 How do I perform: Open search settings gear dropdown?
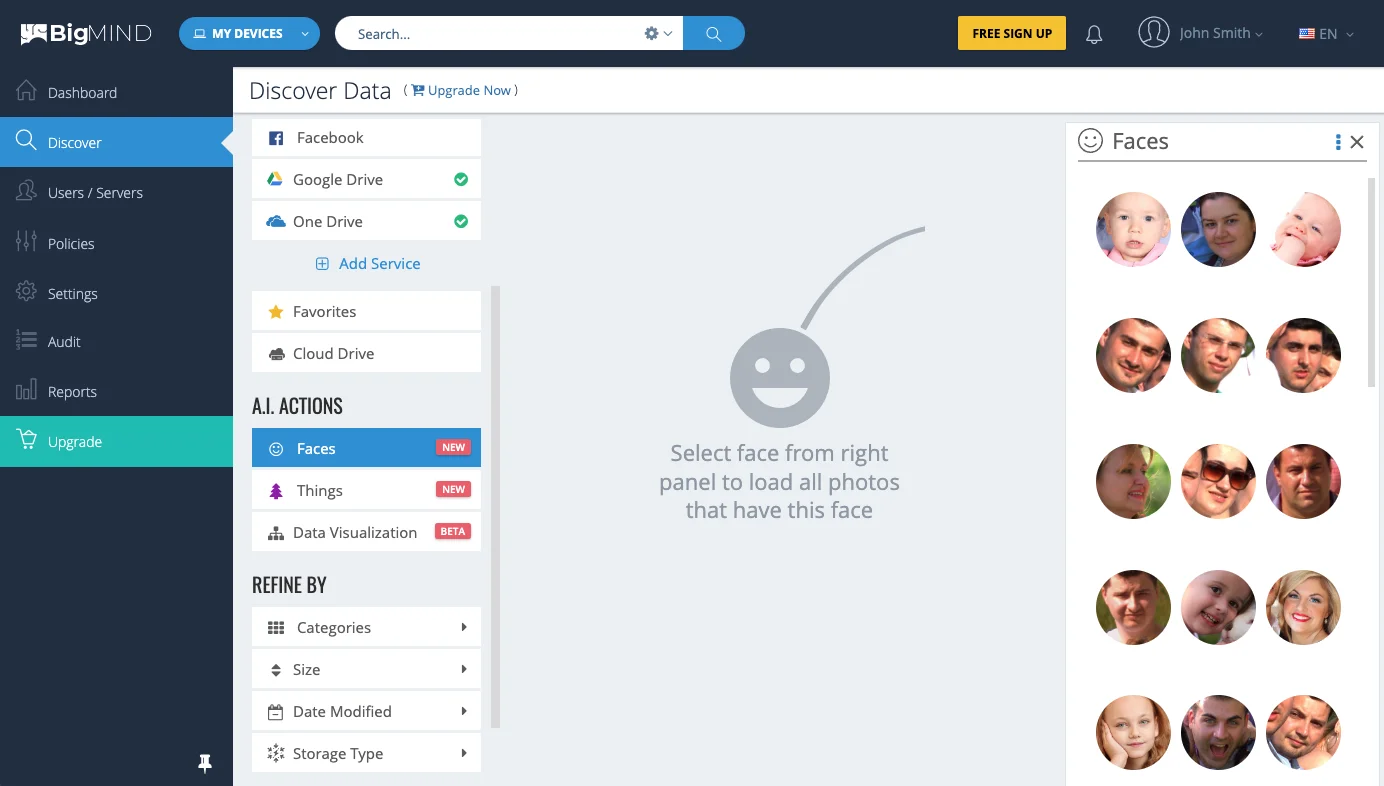(658, 33)
